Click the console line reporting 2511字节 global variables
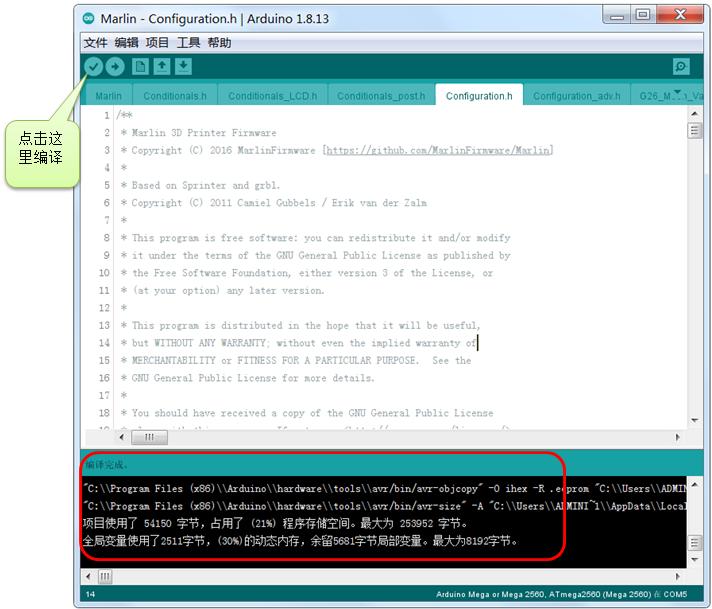712x609 pixels. (300, 540)
